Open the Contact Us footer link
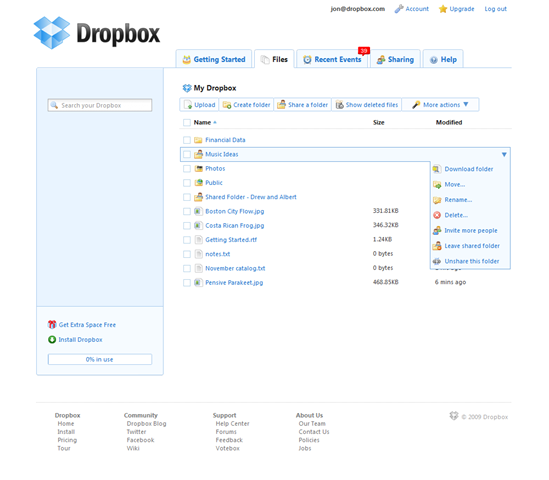Screen dimensions: 549x480 point(314,432)
